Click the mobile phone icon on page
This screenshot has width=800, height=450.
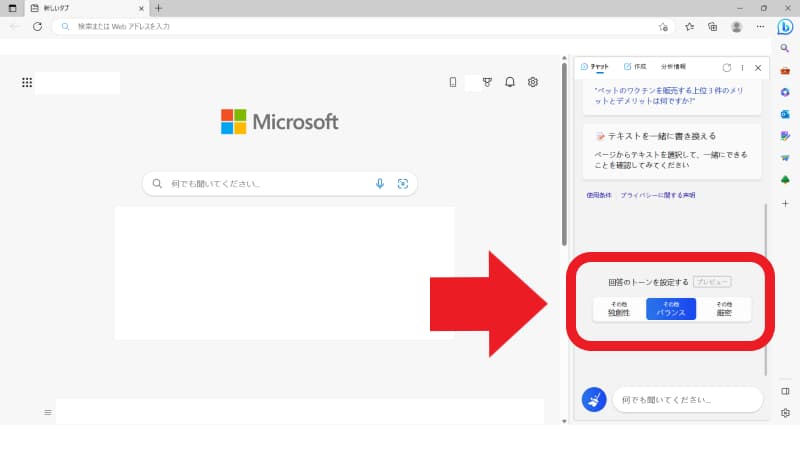coord(453,82)
